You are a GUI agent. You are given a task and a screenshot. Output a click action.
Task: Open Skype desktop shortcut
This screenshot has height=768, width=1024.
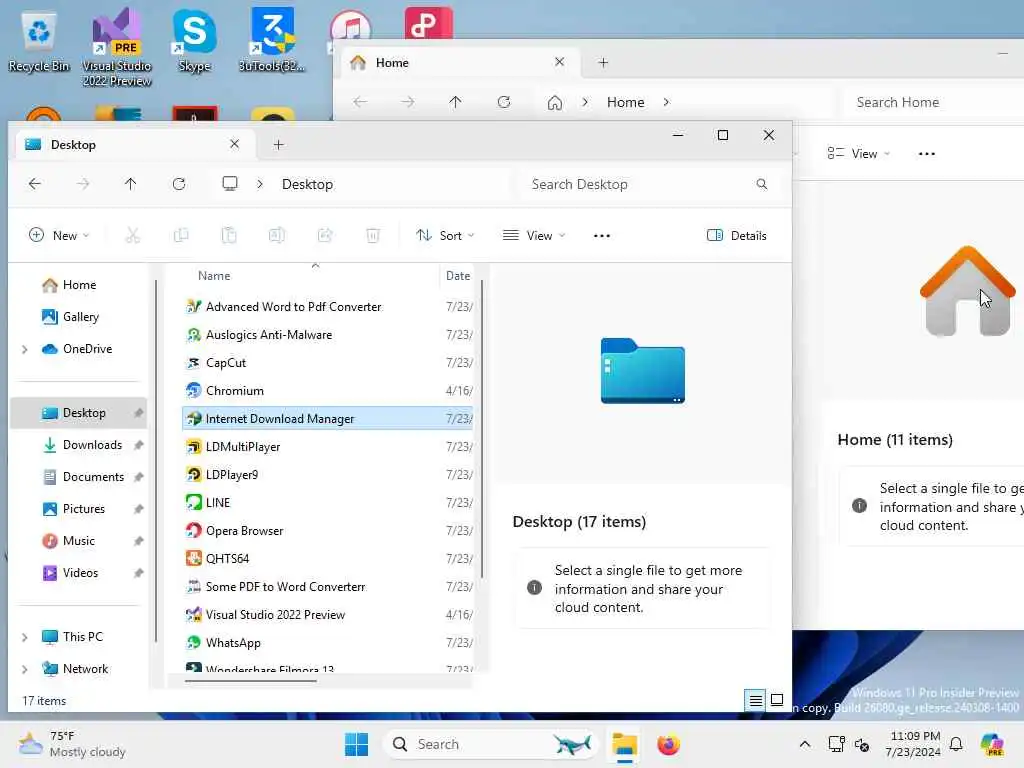tap(195, 40)
